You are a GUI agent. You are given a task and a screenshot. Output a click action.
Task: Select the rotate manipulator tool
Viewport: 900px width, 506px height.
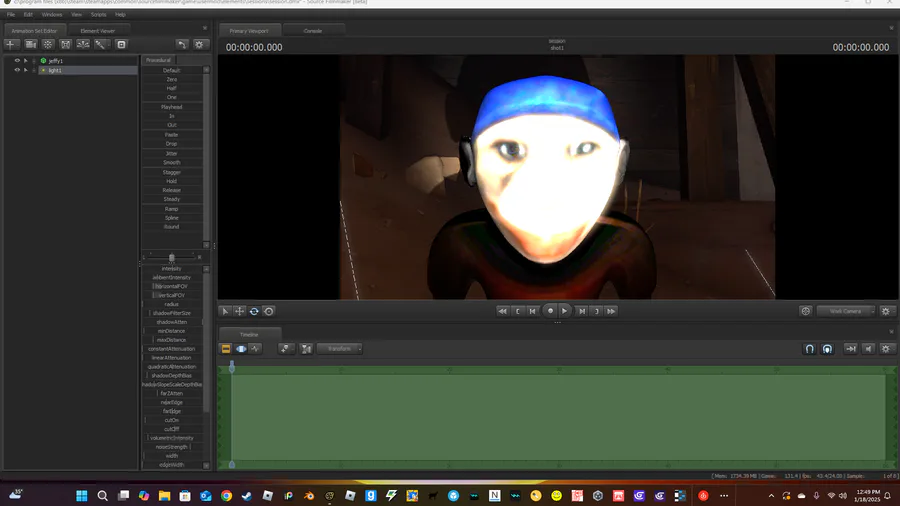[x=254, y=311]
